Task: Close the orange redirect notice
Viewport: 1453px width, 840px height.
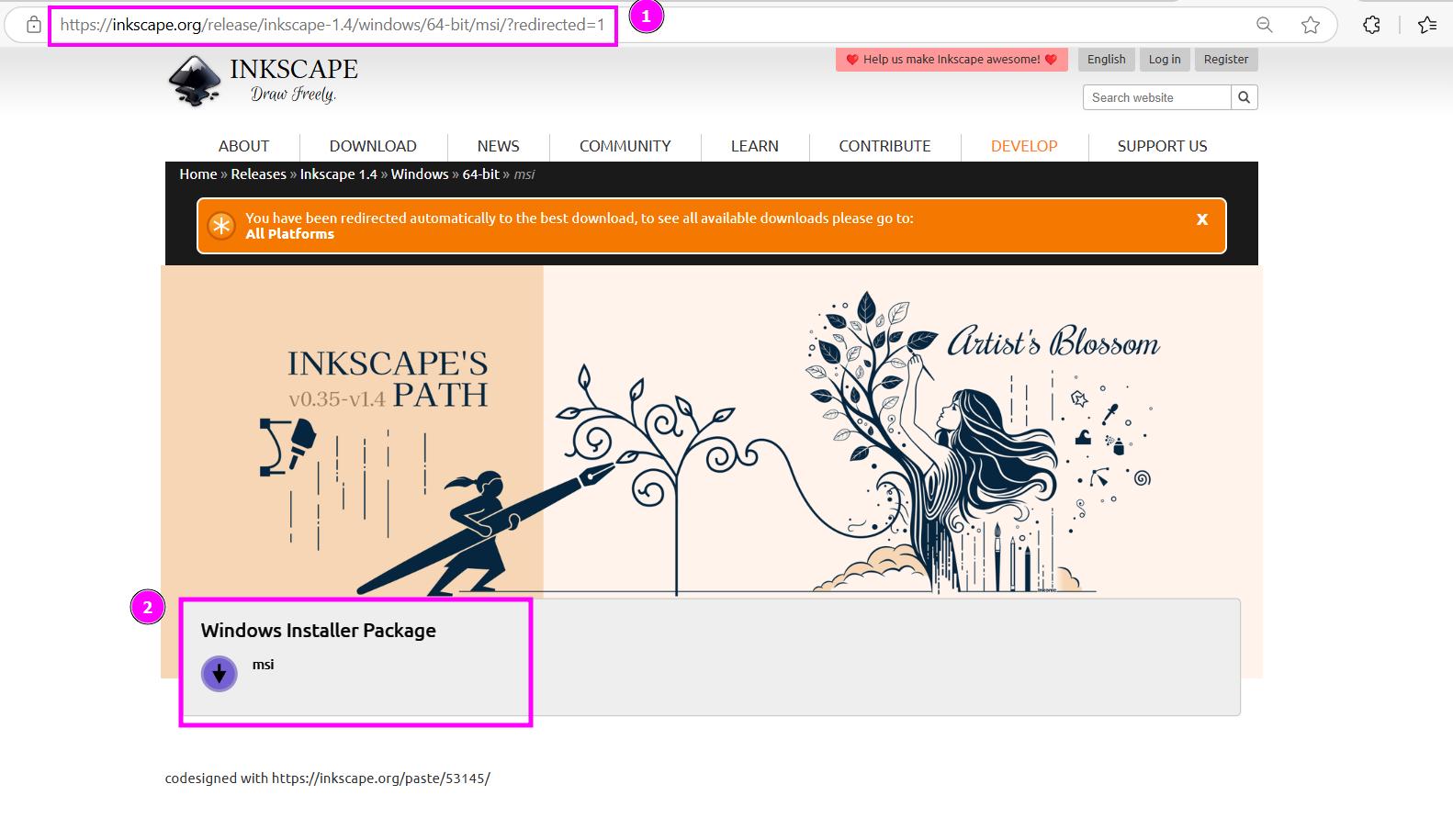Action: click(1201, 219)
